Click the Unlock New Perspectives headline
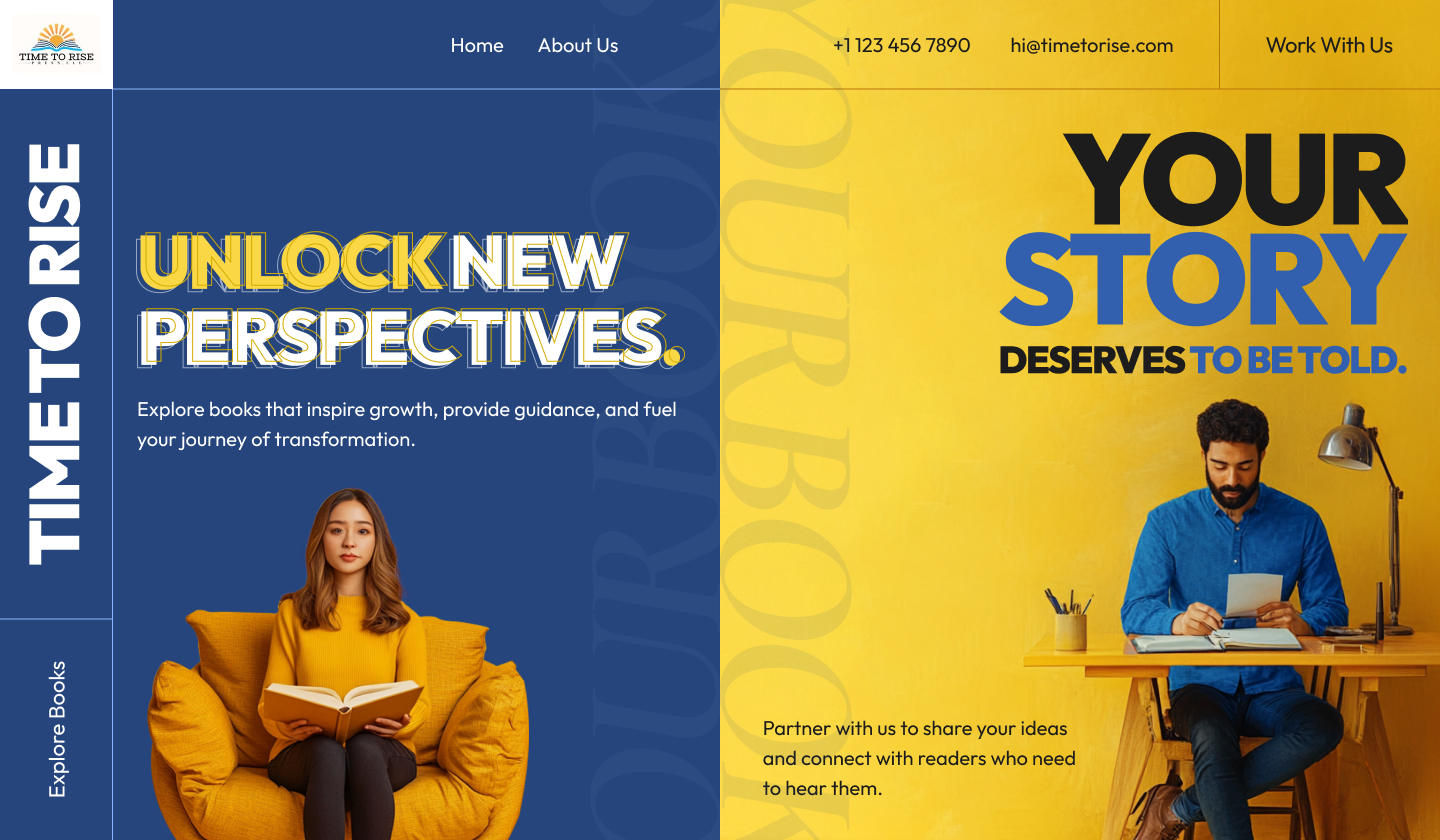Image resolution: width=1440 pixels, height=840 pixels. [x=410, y=299]
